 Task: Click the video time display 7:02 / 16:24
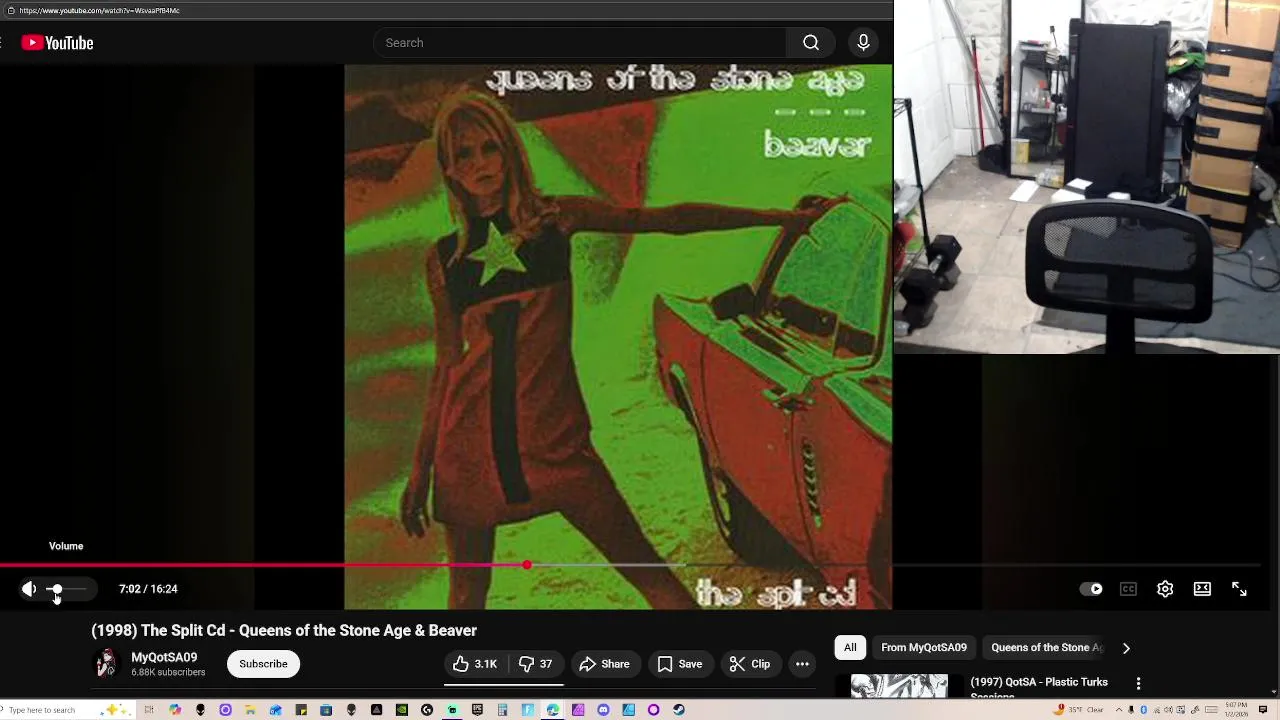[148, 589]
